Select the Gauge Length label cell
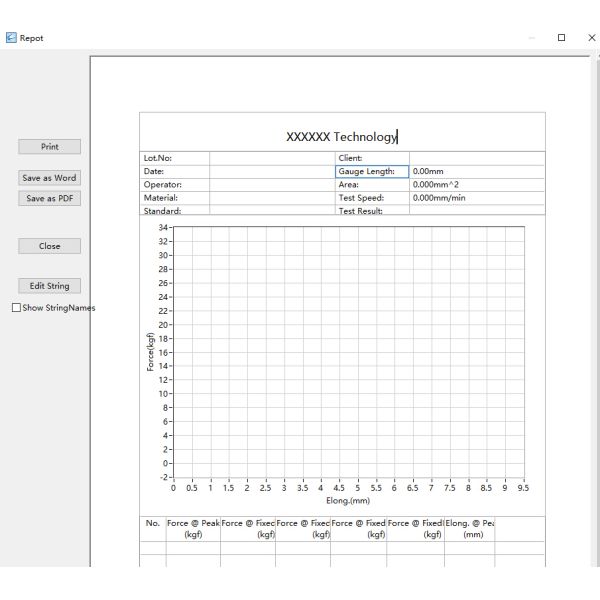600x600 pixels. [372, 171]
